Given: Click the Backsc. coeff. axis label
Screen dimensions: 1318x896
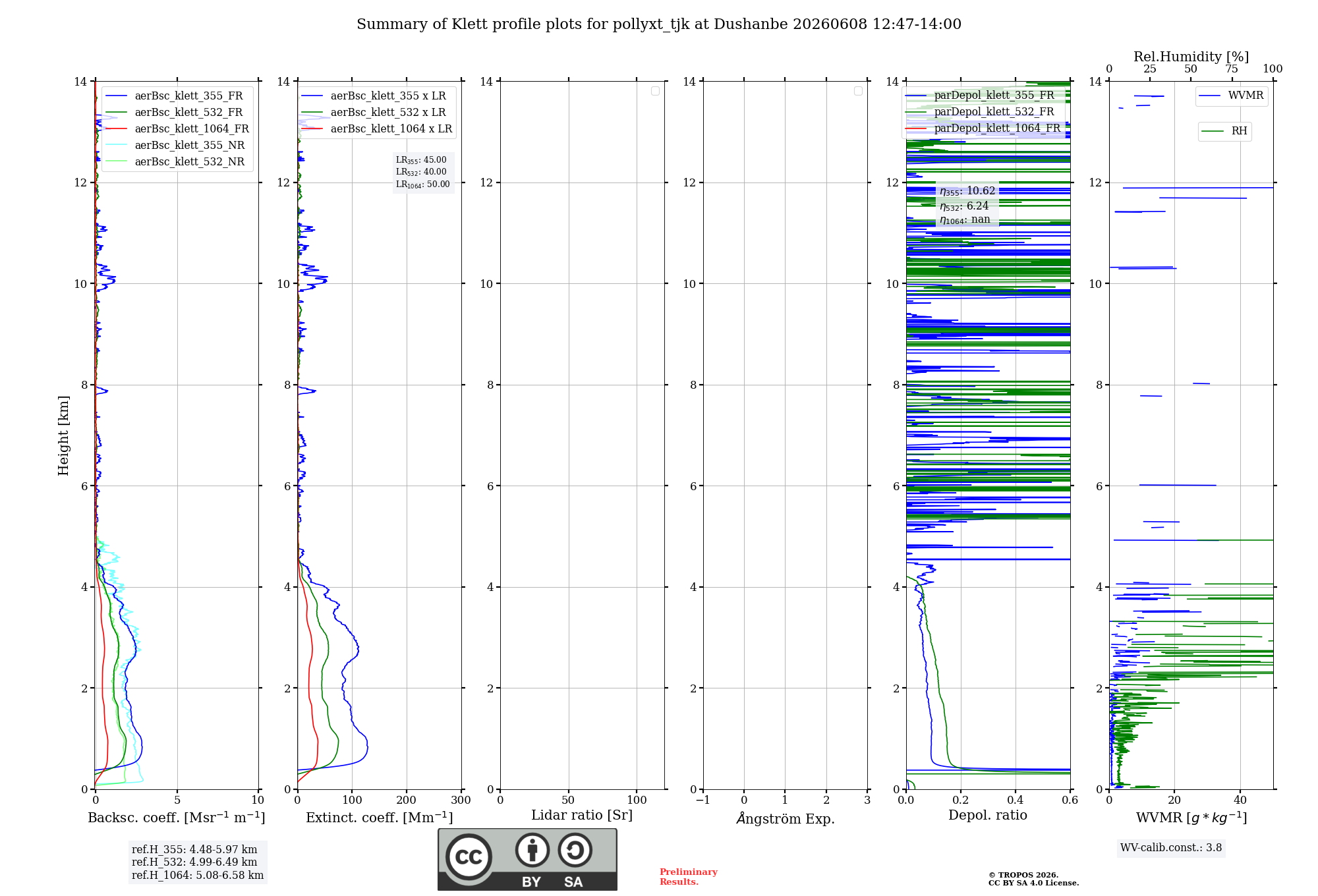Looking at the screenshot, I should 177,818.
